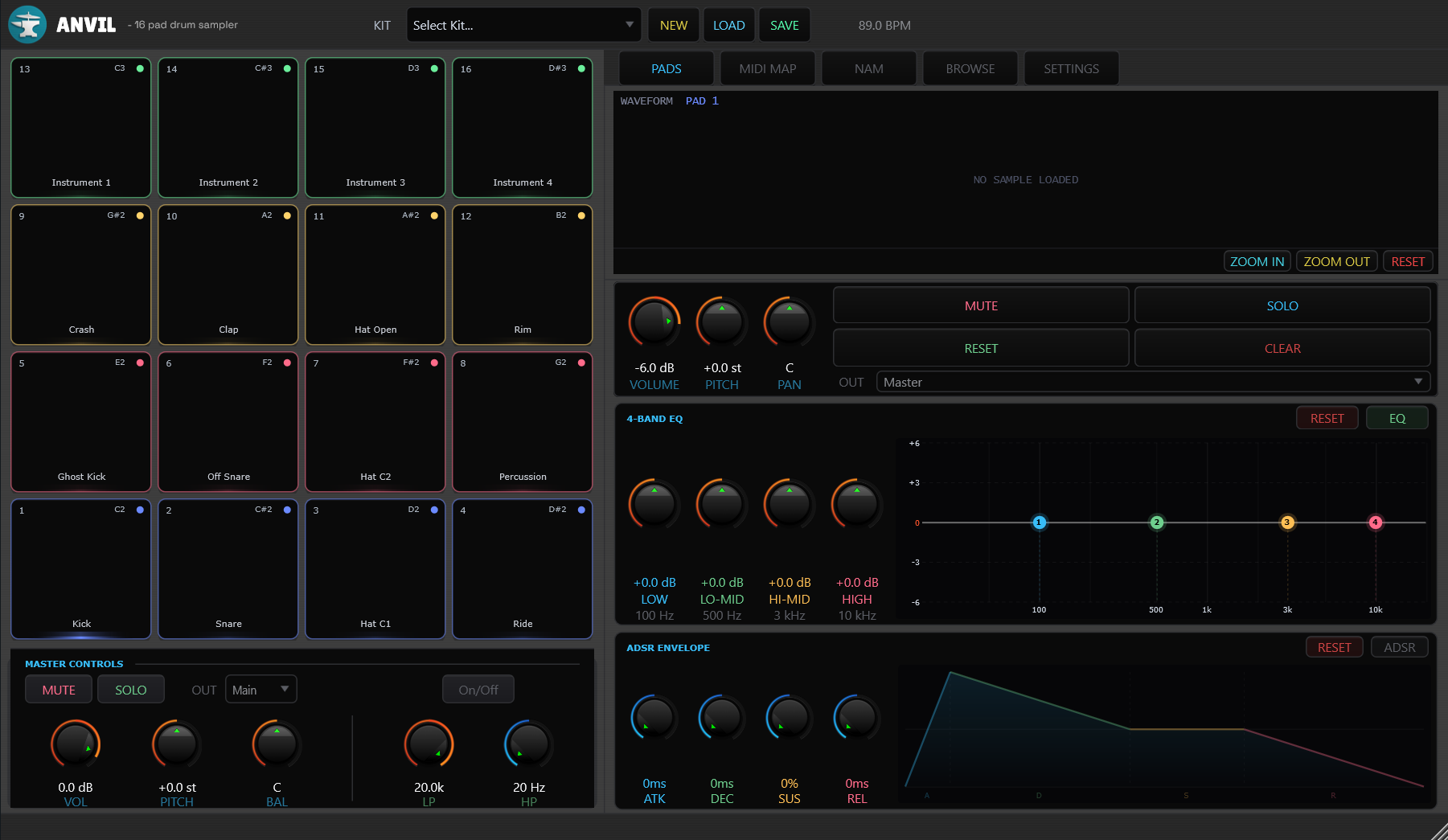1448x840 pixels.
Task: Click the NEW kit button
Action: [x=674, y=25]
